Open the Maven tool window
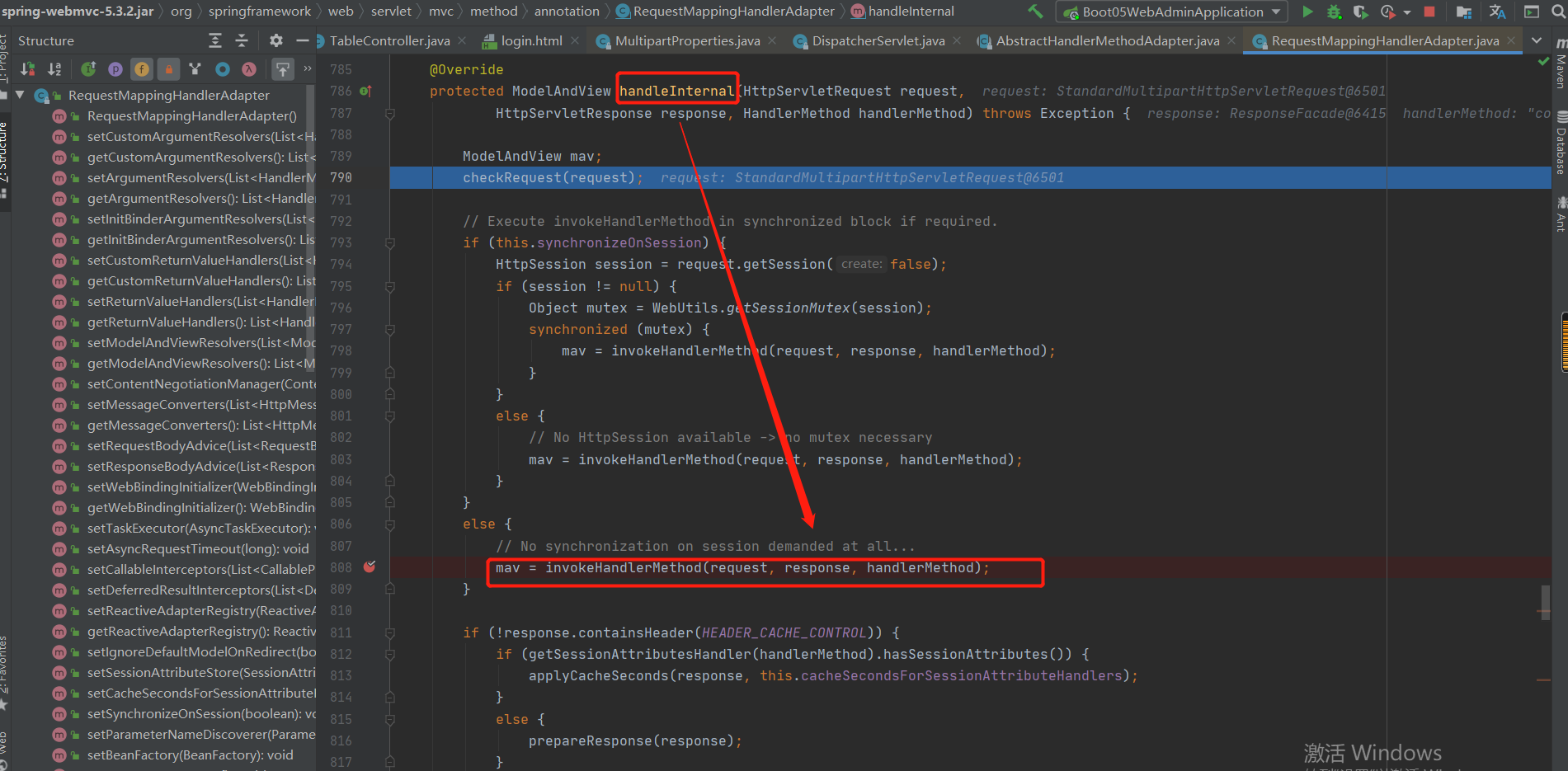This screenshot has width=1568, height=771. click(1560, 64)
